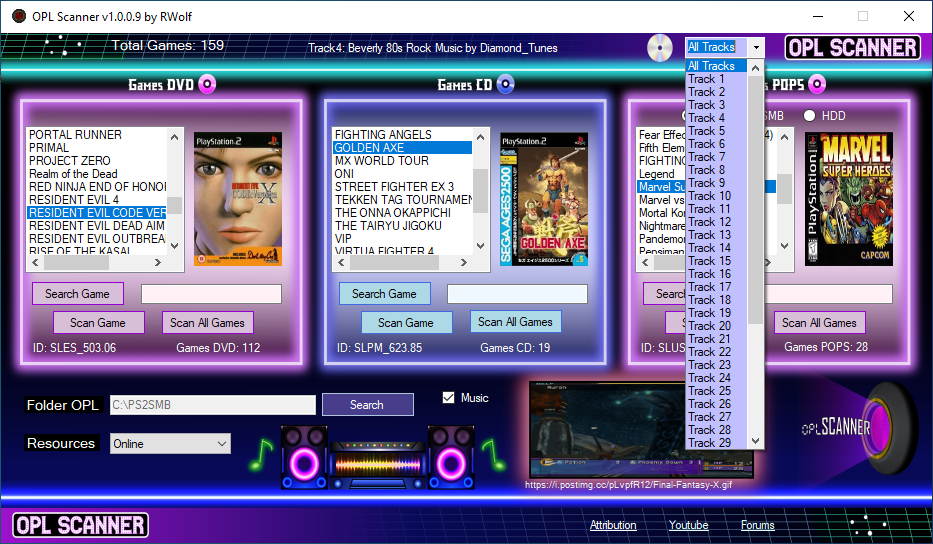
Task: Select STREET FIGHTER EX 3 in CD list
Action: pyautogui.click(x=403, y=186)
